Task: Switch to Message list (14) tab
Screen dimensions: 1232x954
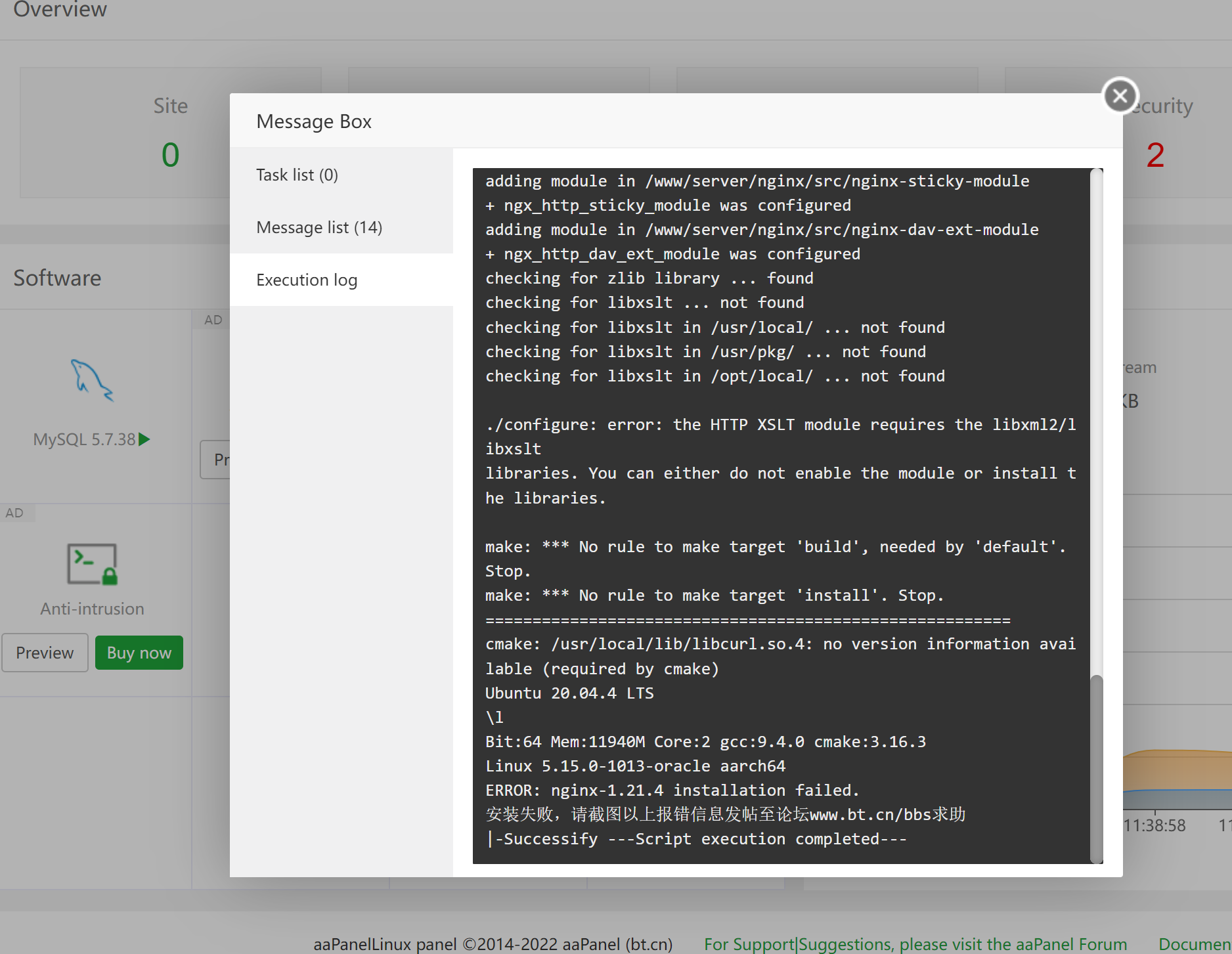Action: coord(319,227)
